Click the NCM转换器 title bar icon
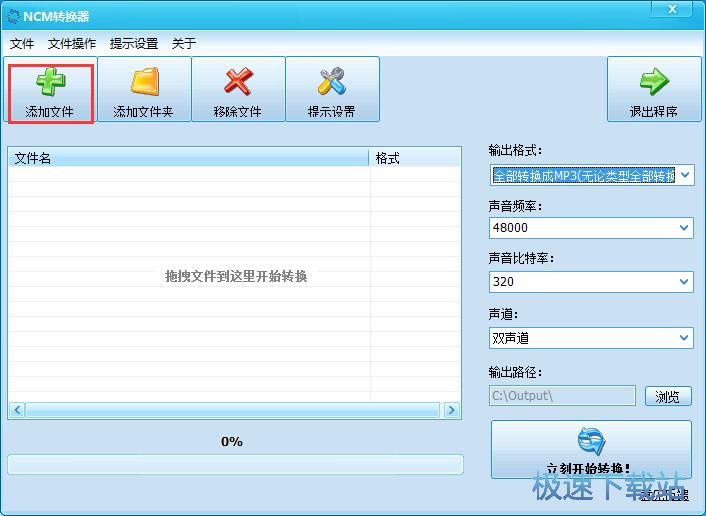This screenshot has height=516, width=706. pos(14,17)
